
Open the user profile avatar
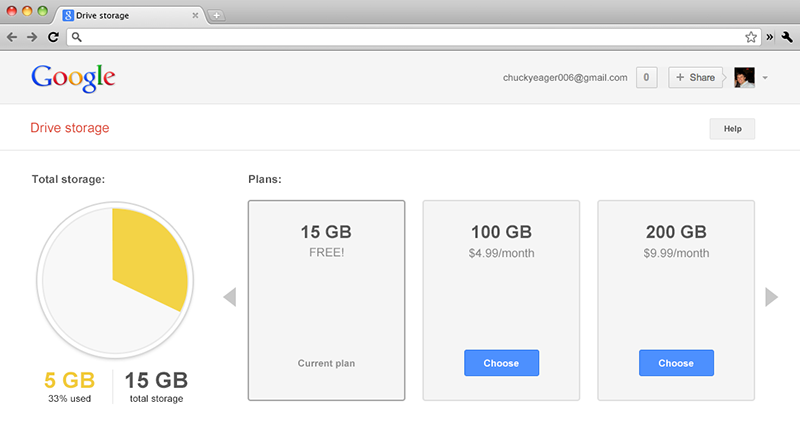744,78
